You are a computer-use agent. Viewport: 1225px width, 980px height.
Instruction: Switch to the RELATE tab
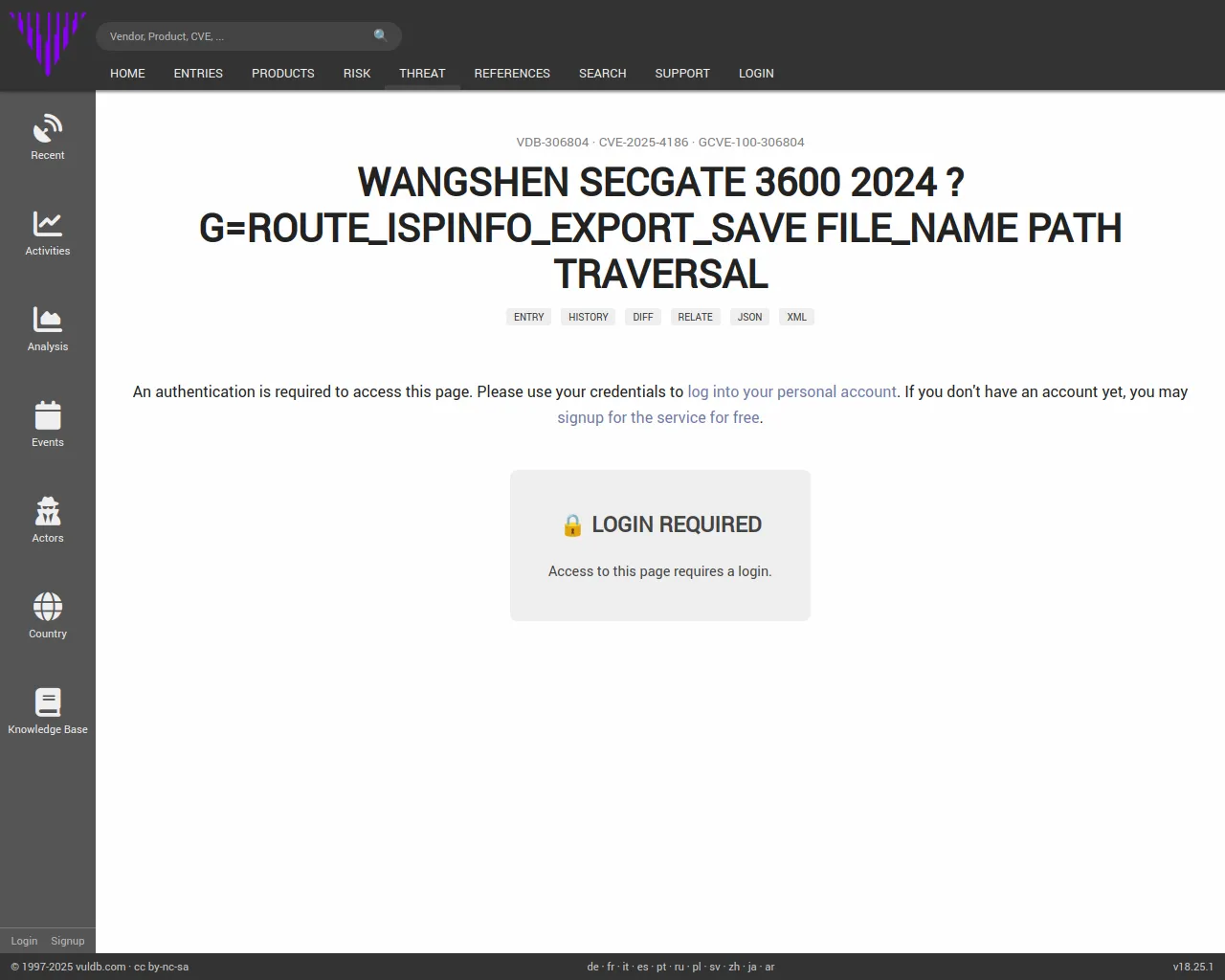[x=696, y=317]
